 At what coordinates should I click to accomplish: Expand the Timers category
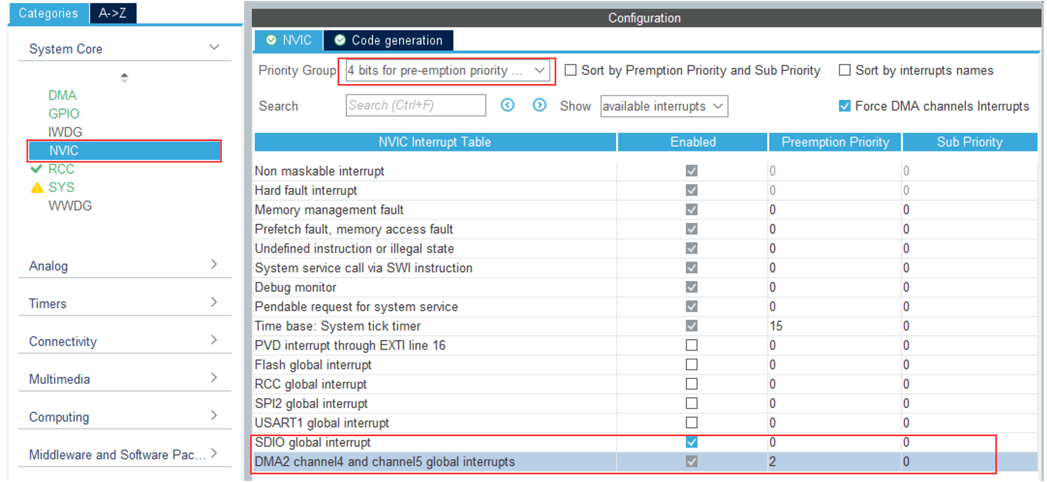coord(213,303)
